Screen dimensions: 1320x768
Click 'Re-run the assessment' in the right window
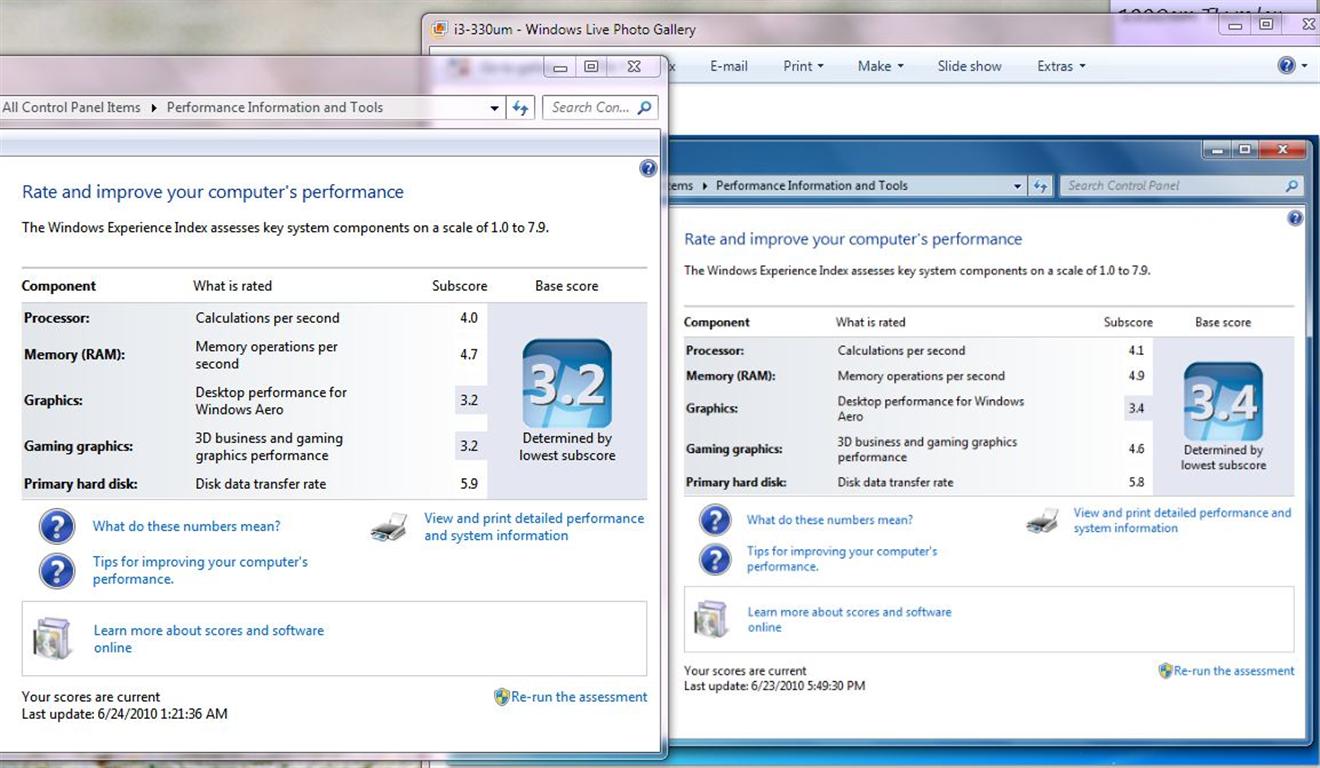(x=1234, y=671)
